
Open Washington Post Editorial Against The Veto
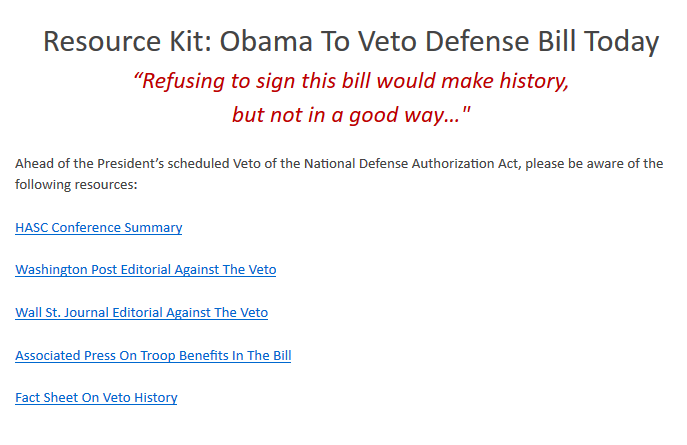click(x=145, y=269)
